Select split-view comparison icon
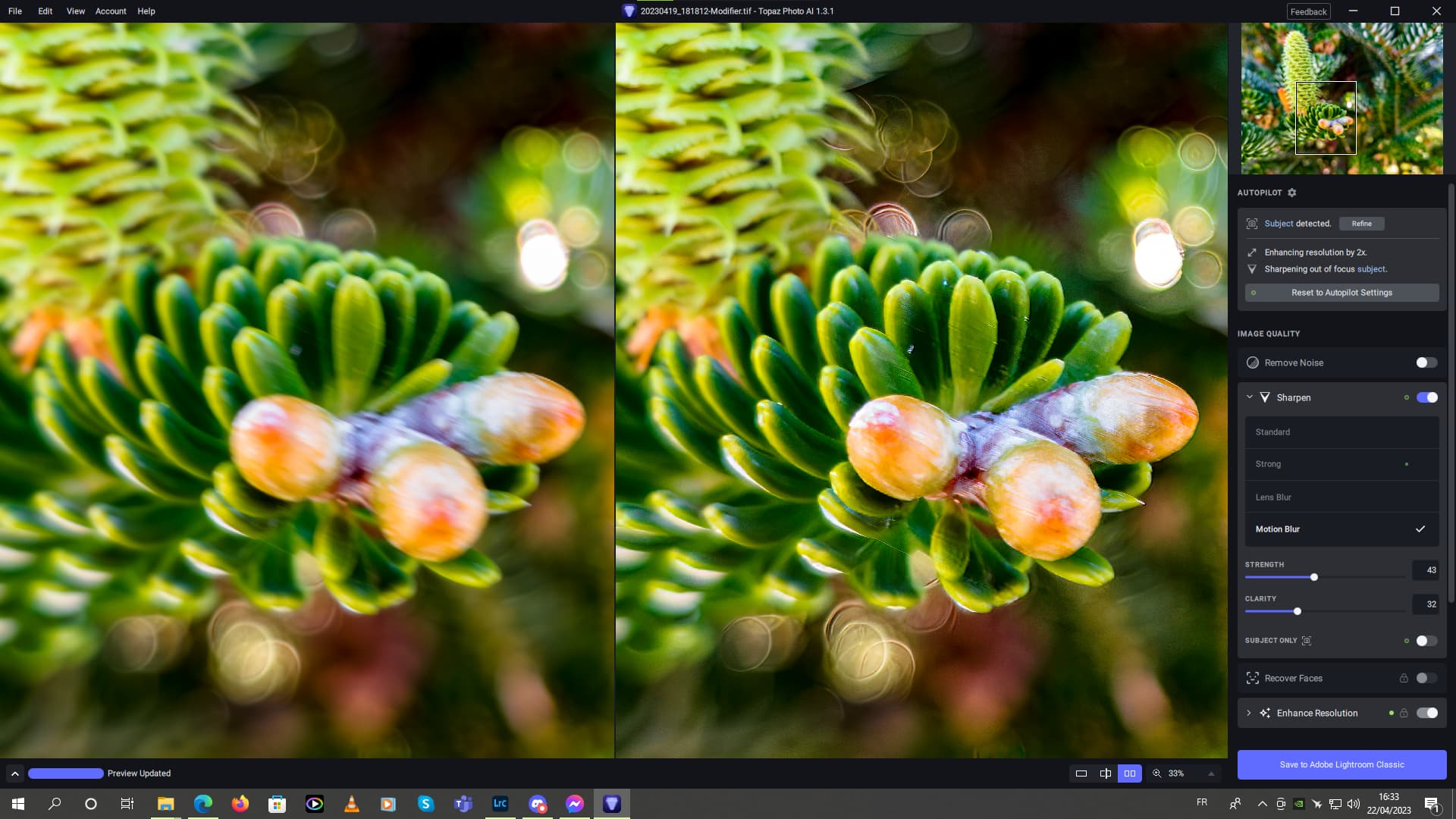 (x=1106, y=773)
